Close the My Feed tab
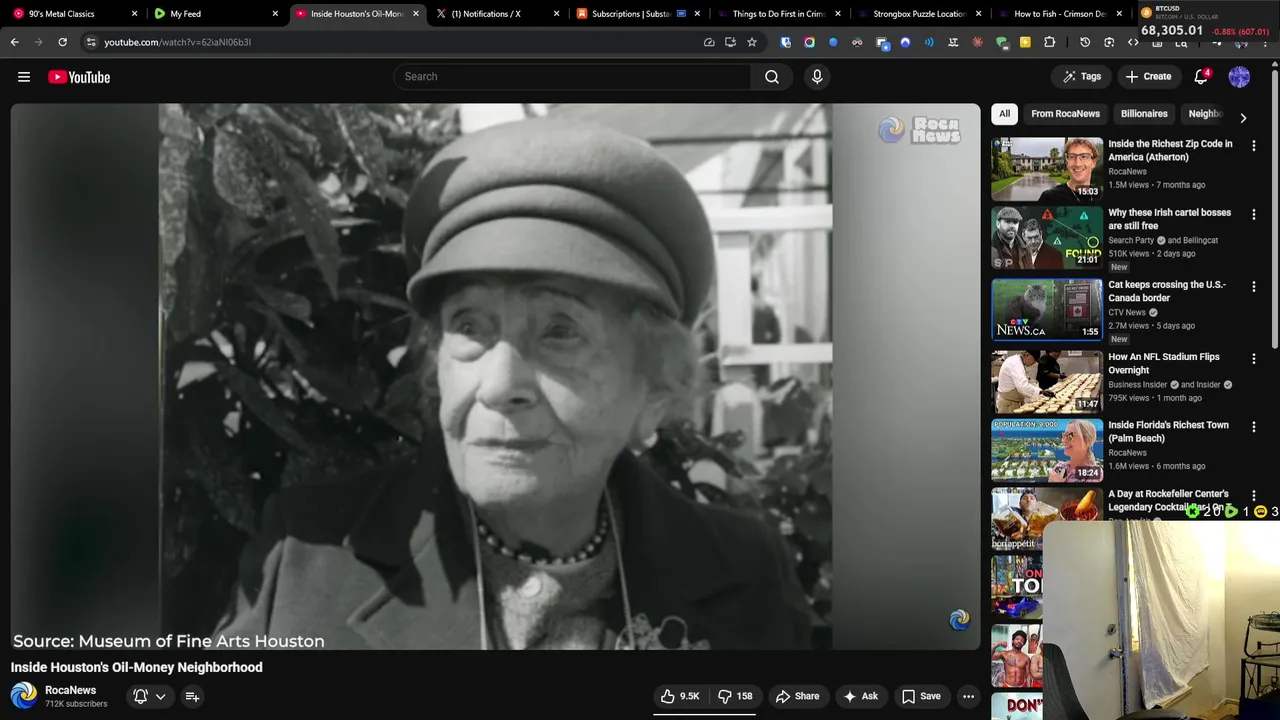 [275, 14]
